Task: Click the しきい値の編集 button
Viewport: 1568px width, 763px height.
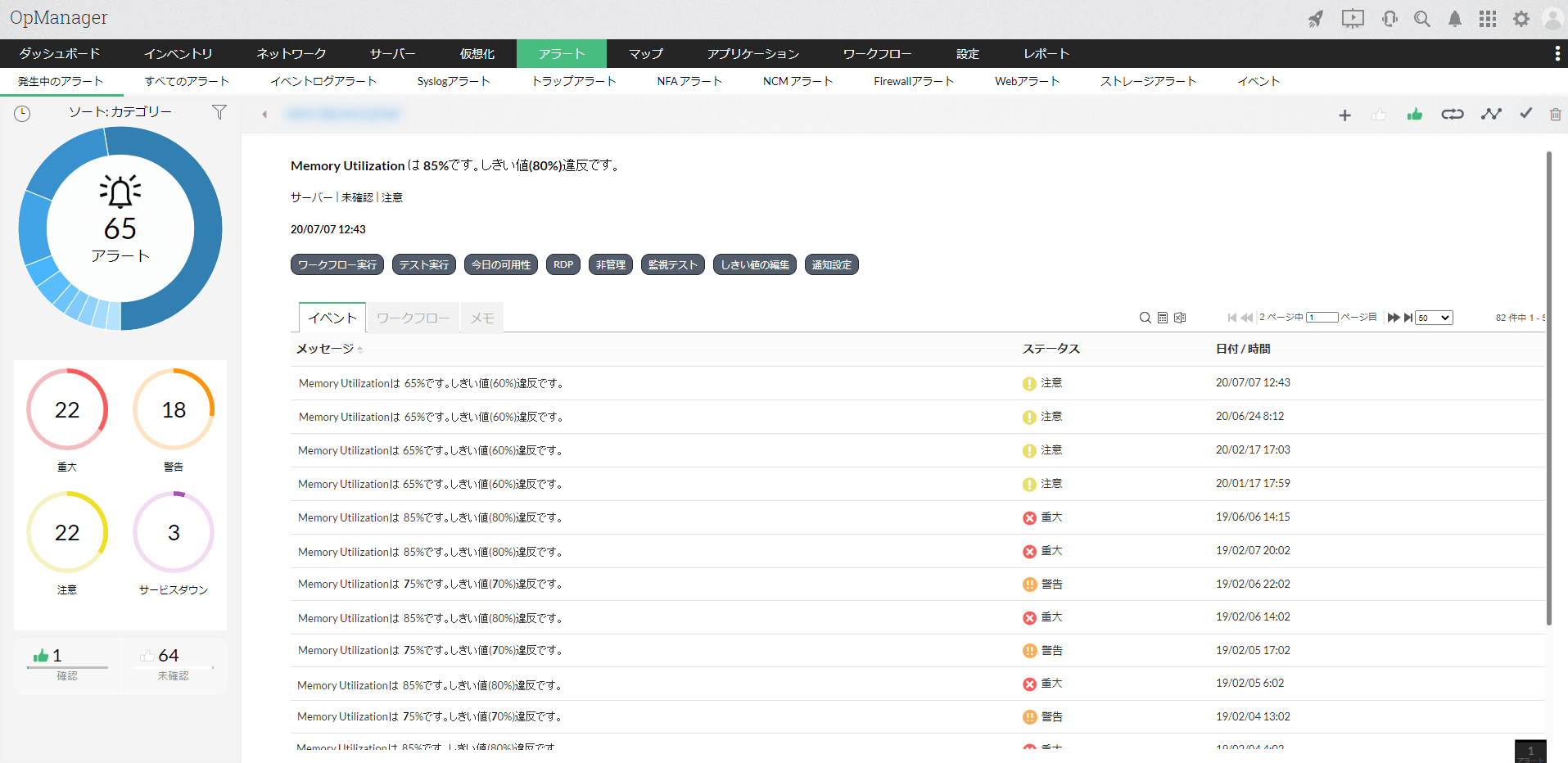Action: pos(754,265)
